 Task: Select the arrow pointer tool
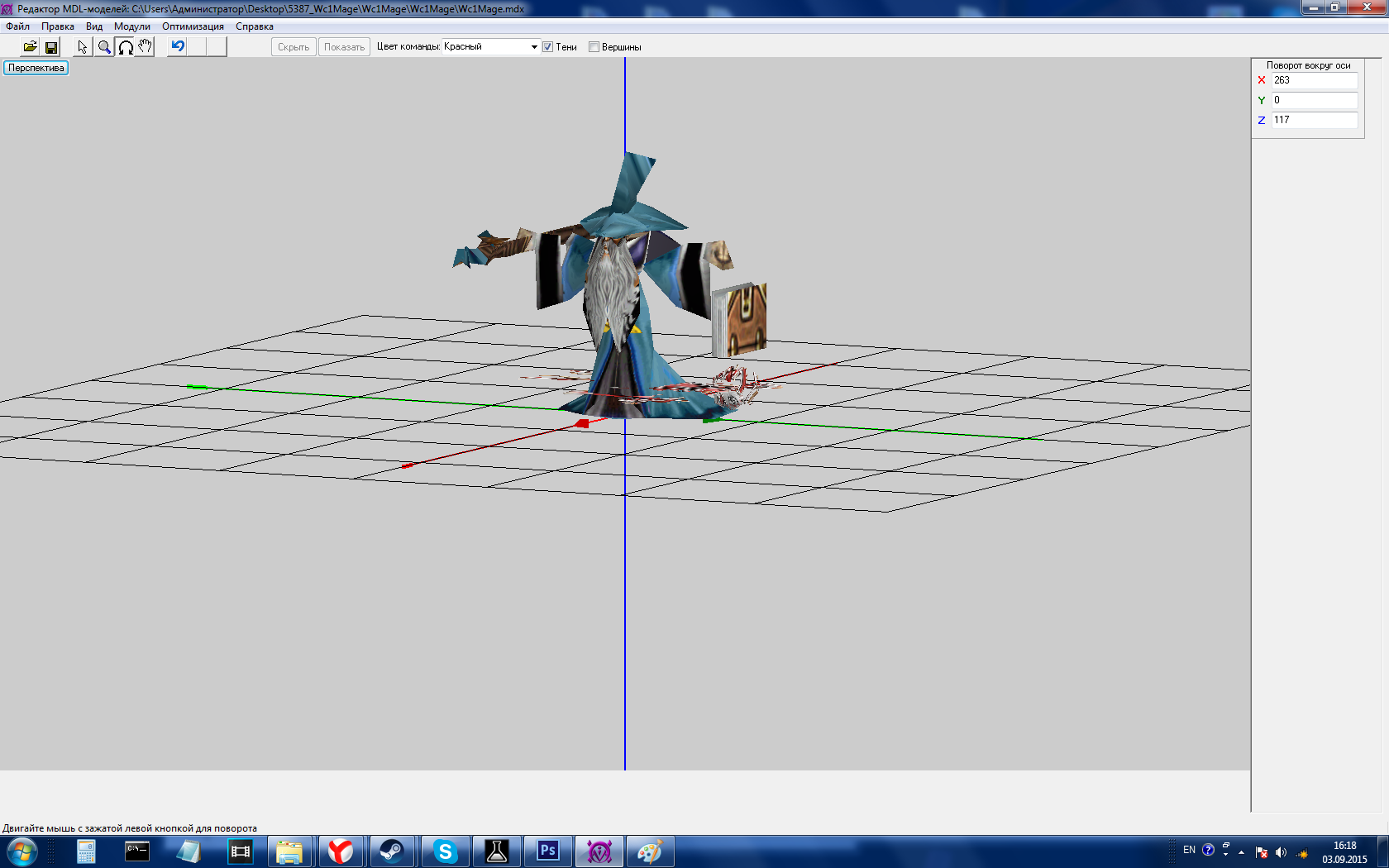coord(83,47)
